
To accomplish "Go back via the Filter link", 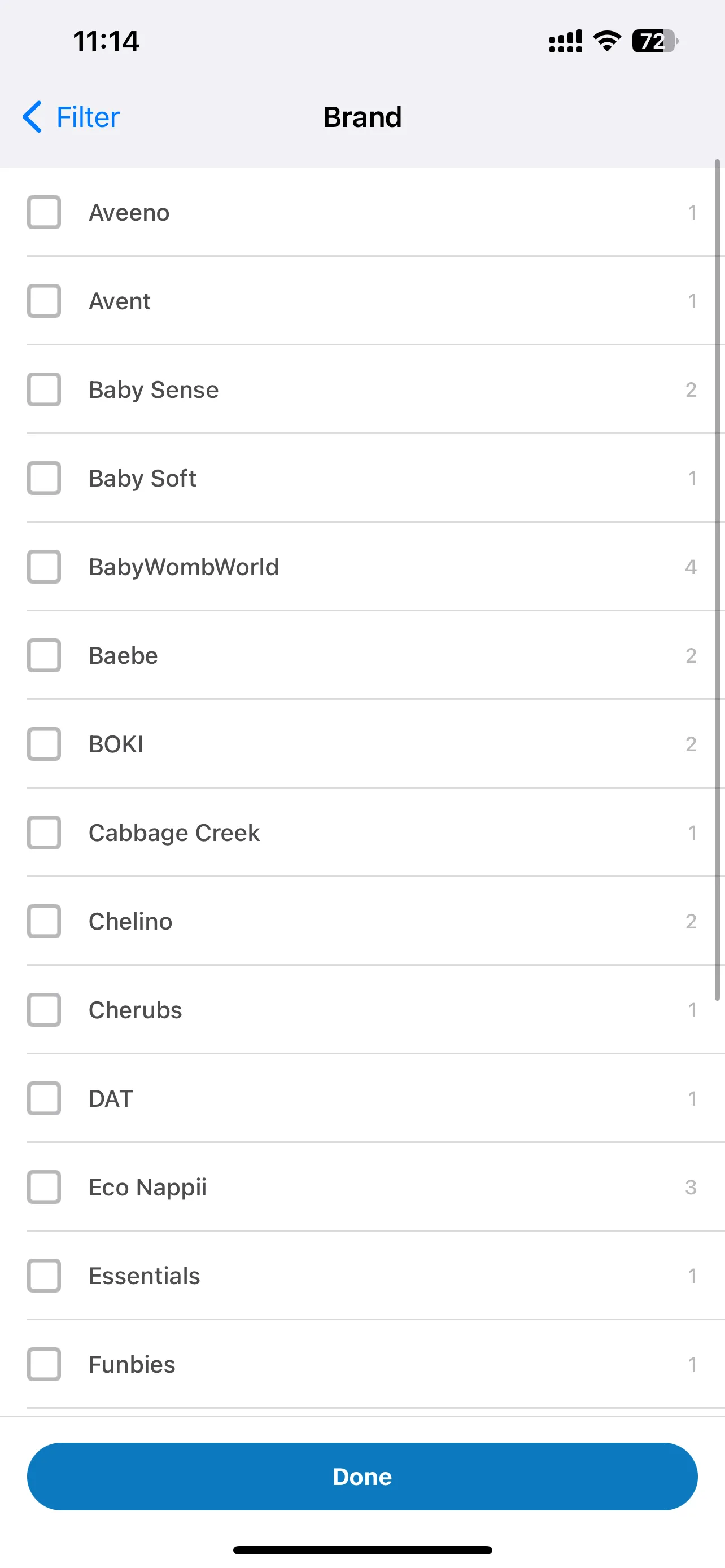I will (x=88, y=117).
